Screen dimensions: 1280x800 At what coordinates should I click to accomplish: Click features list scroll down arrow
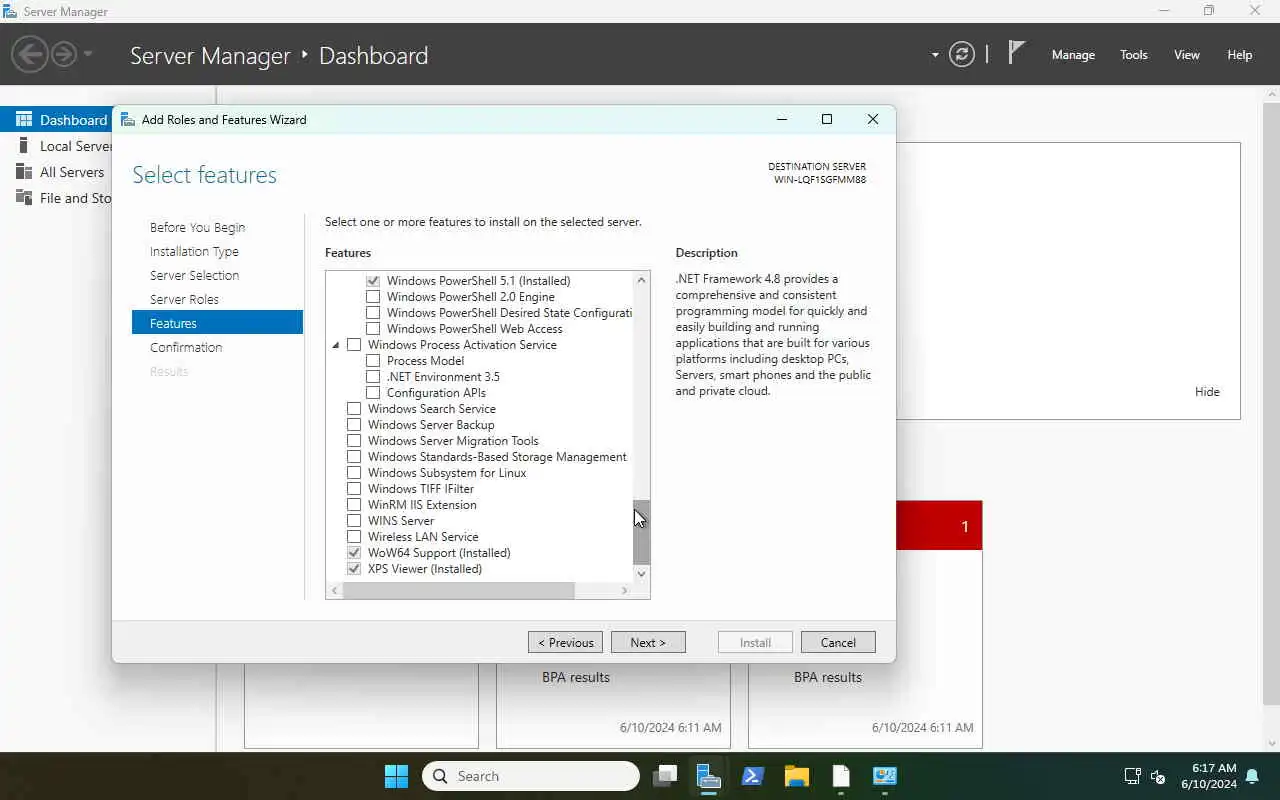641,574
